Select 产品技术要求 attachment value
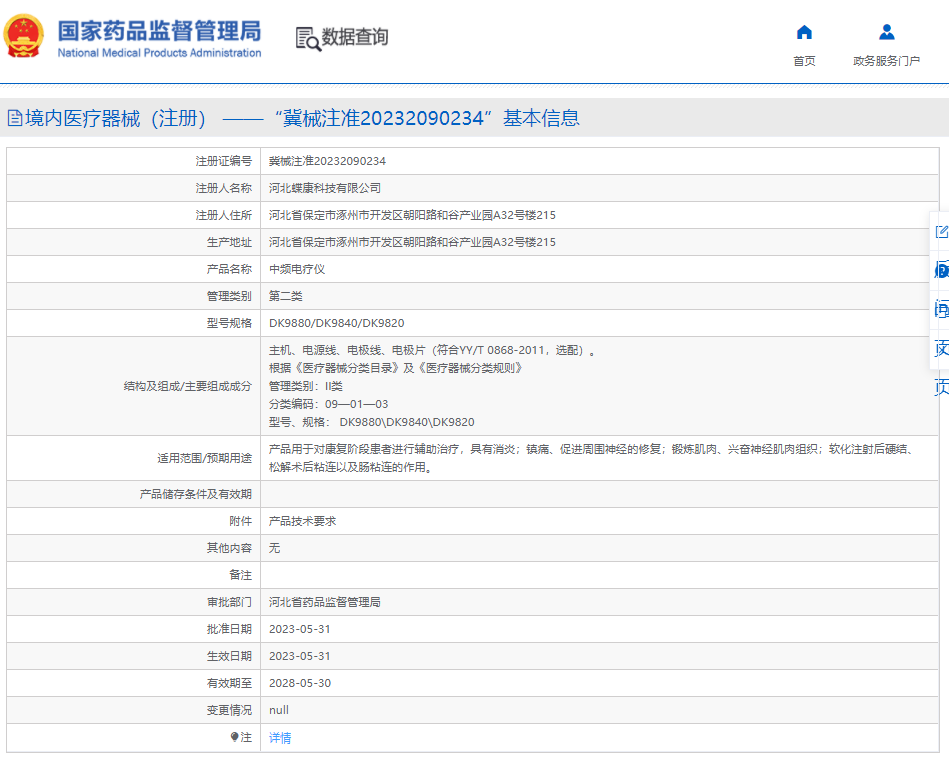Screen dimensions: 949x758 click(302, 521)
